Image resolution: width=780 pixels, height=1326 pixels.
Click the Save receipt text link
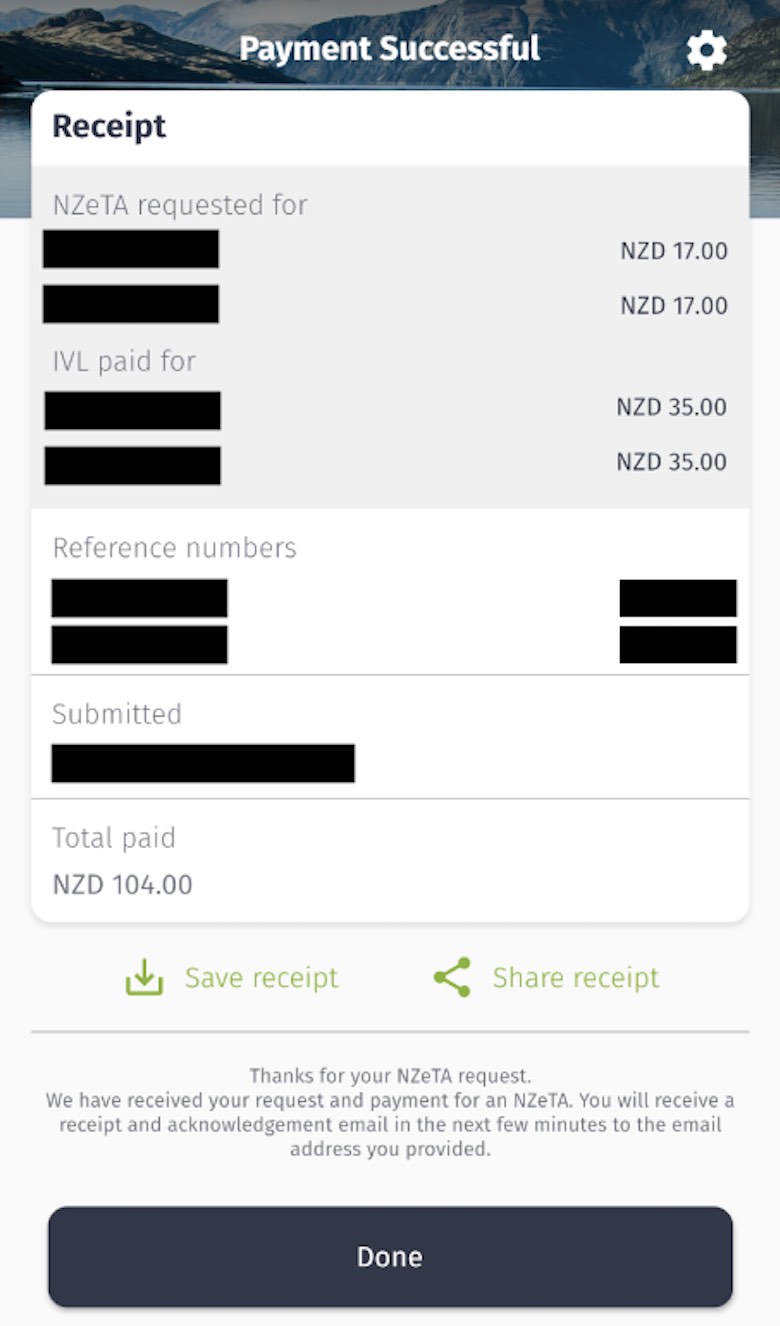click(x=261, y=977)
